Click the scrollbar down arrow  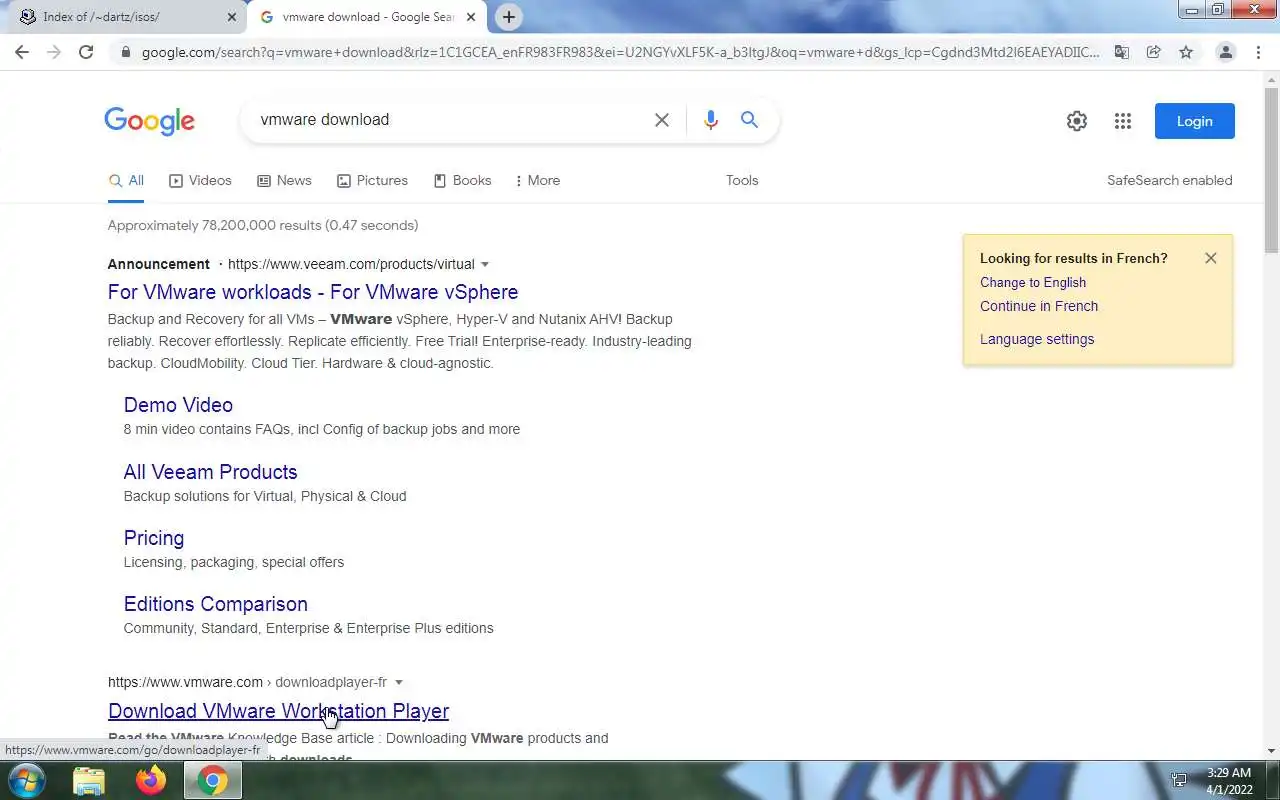point(1271,751)
